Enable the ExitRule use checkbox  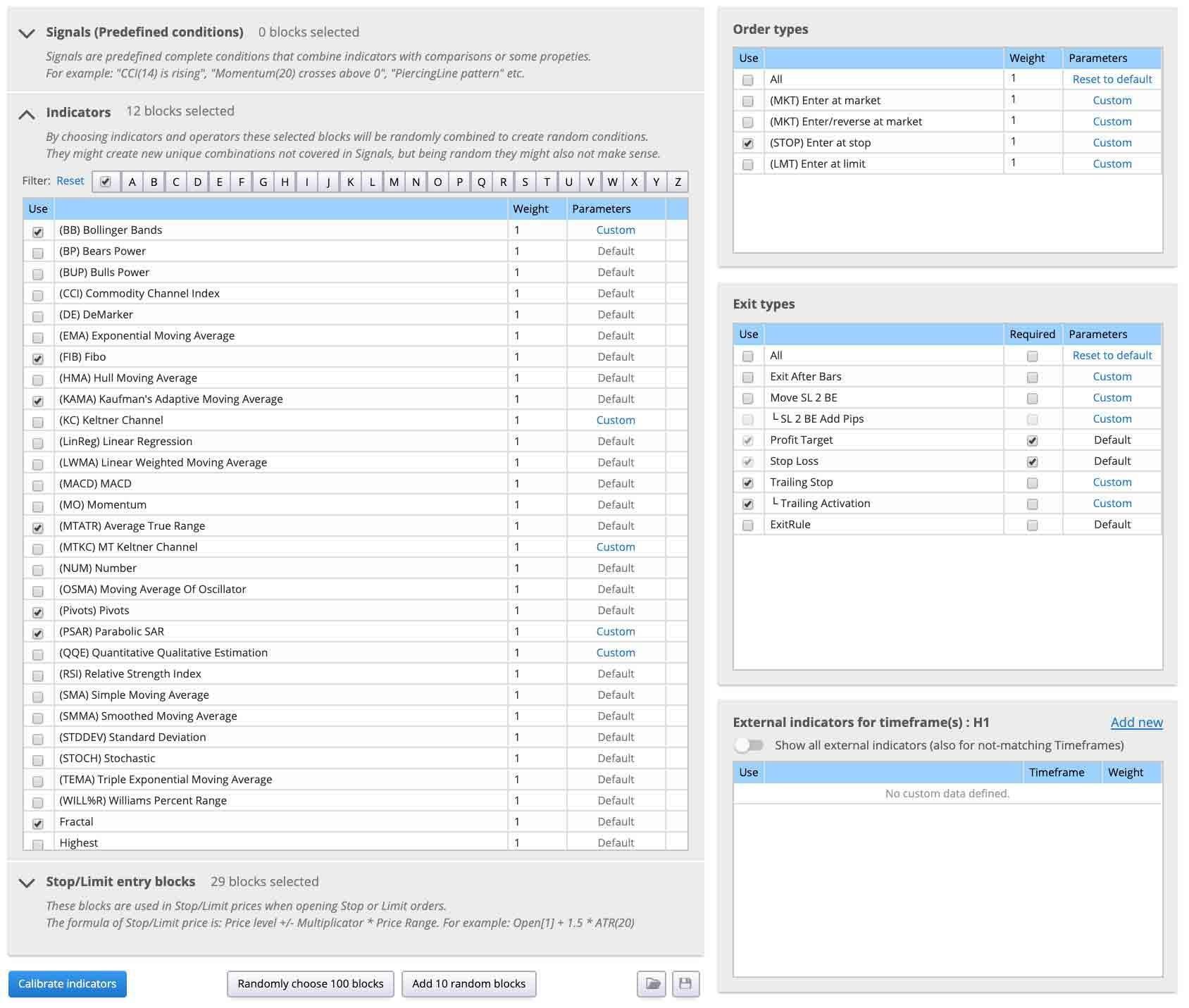pos(748,525)
